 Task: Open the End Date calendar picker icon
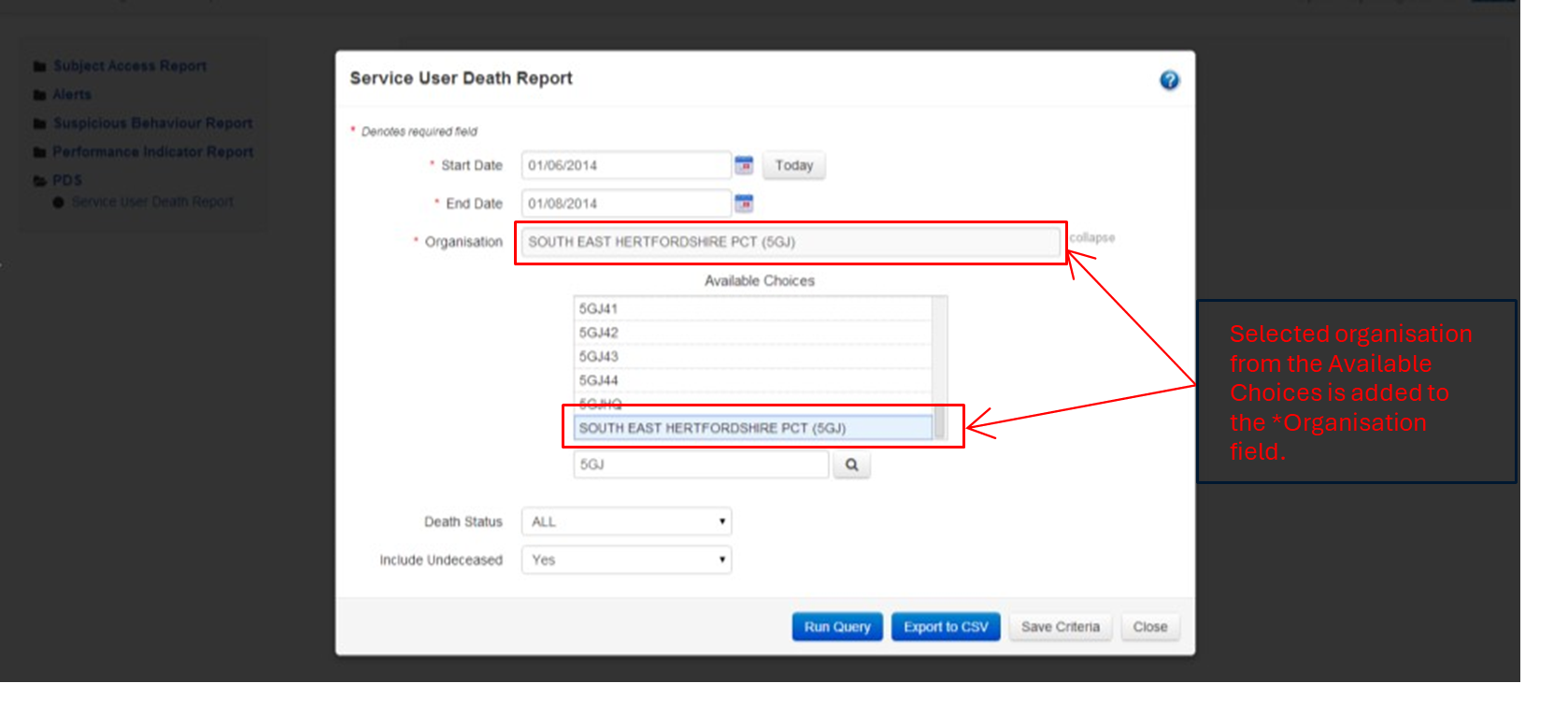(x=744, y=204)
